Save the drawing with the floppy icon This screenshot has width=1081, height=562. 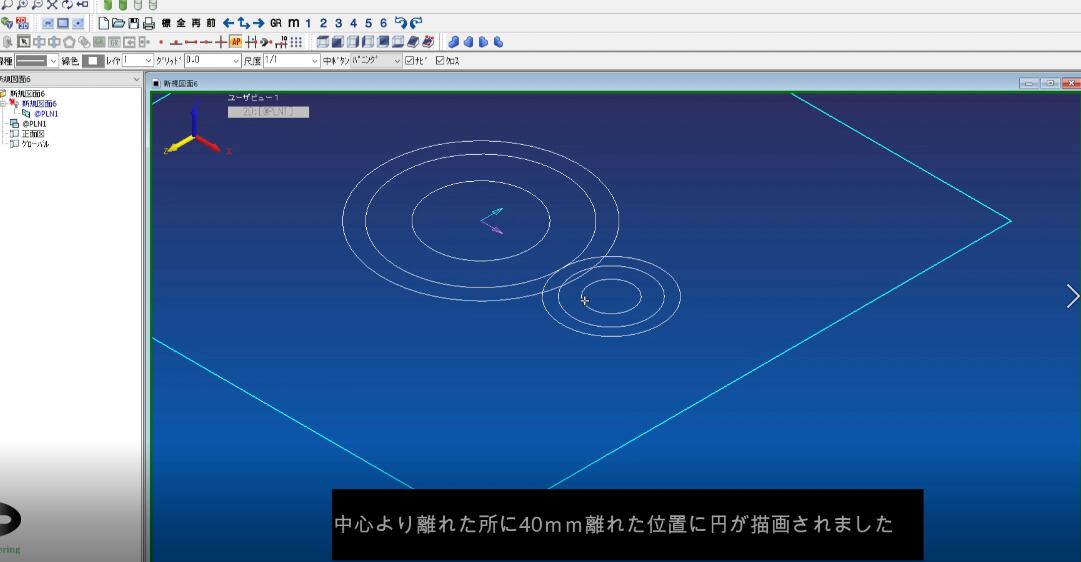click(x=134, y=23)
